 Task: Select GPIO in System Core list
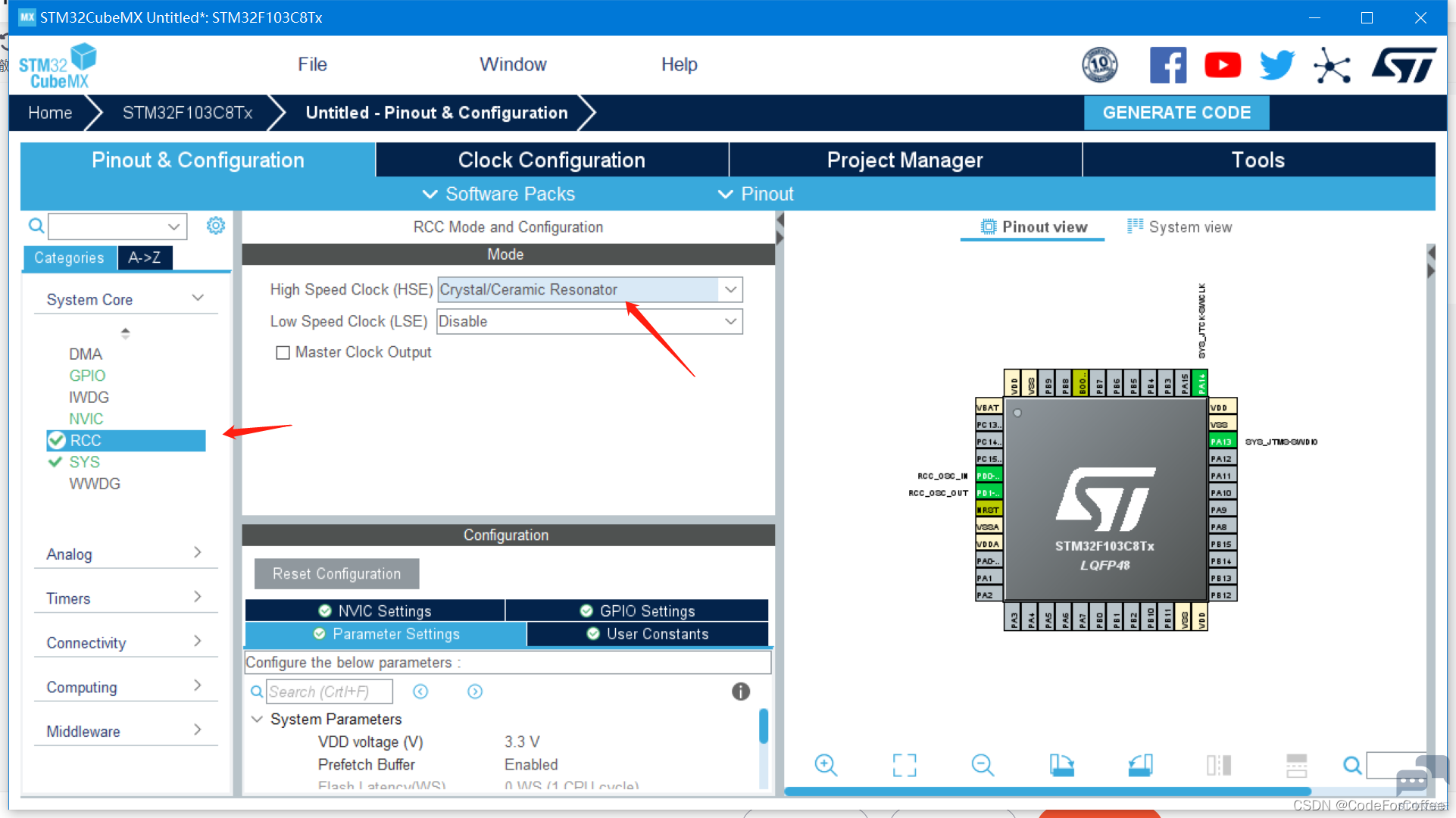click(87, 376)
